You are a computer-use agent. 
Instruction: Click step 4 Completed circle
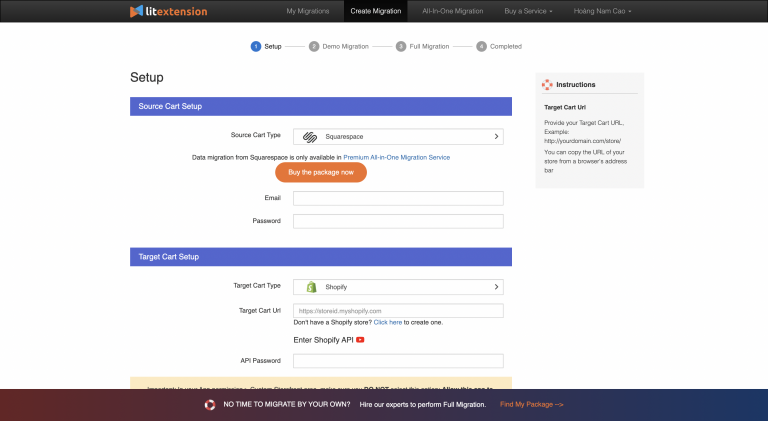pos(481,46)
